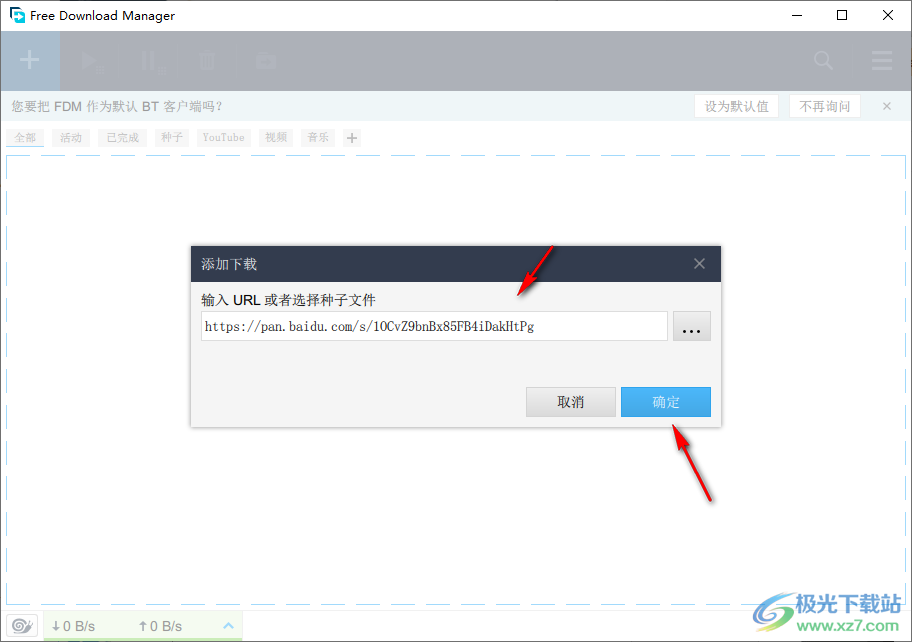The image size is (912, 642).
Task: Select the 全部 filter tab
Action: tap(25, 138)
